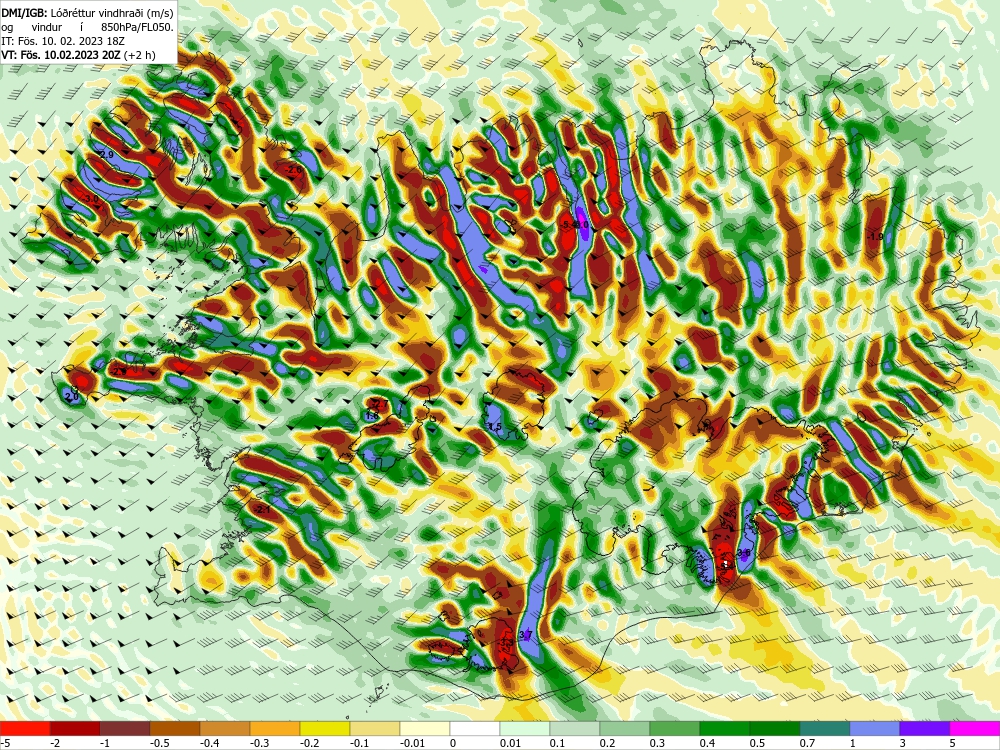
Task: Click the '-1.9' value label in the east
Action: click(876, 237)
